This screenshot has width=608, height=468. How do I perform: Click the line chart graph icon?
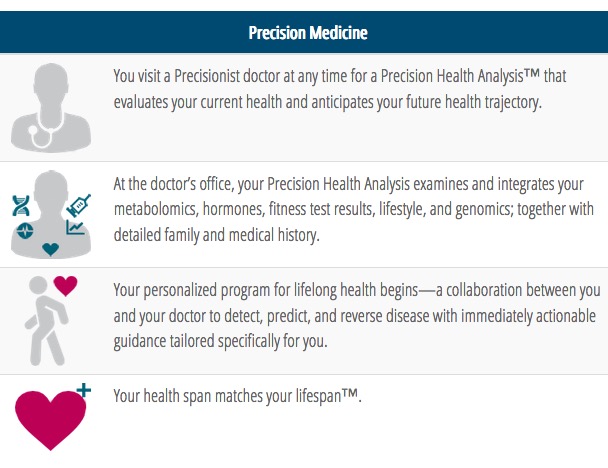tap(75, 227)
